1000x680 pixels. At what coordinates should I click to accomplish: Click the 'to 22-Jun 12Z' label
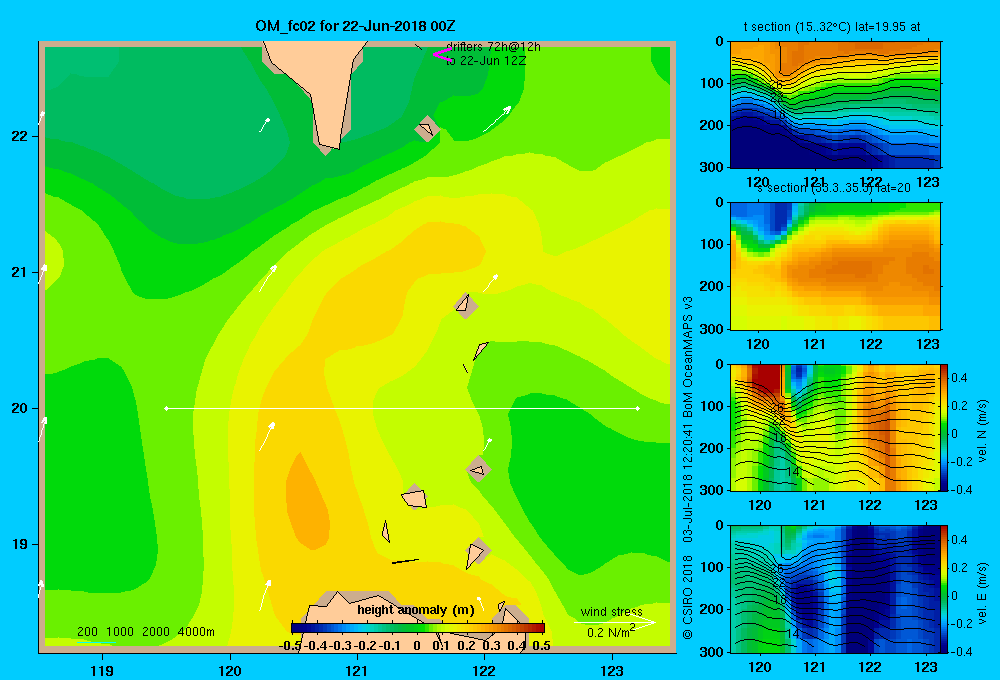[485, 61]
